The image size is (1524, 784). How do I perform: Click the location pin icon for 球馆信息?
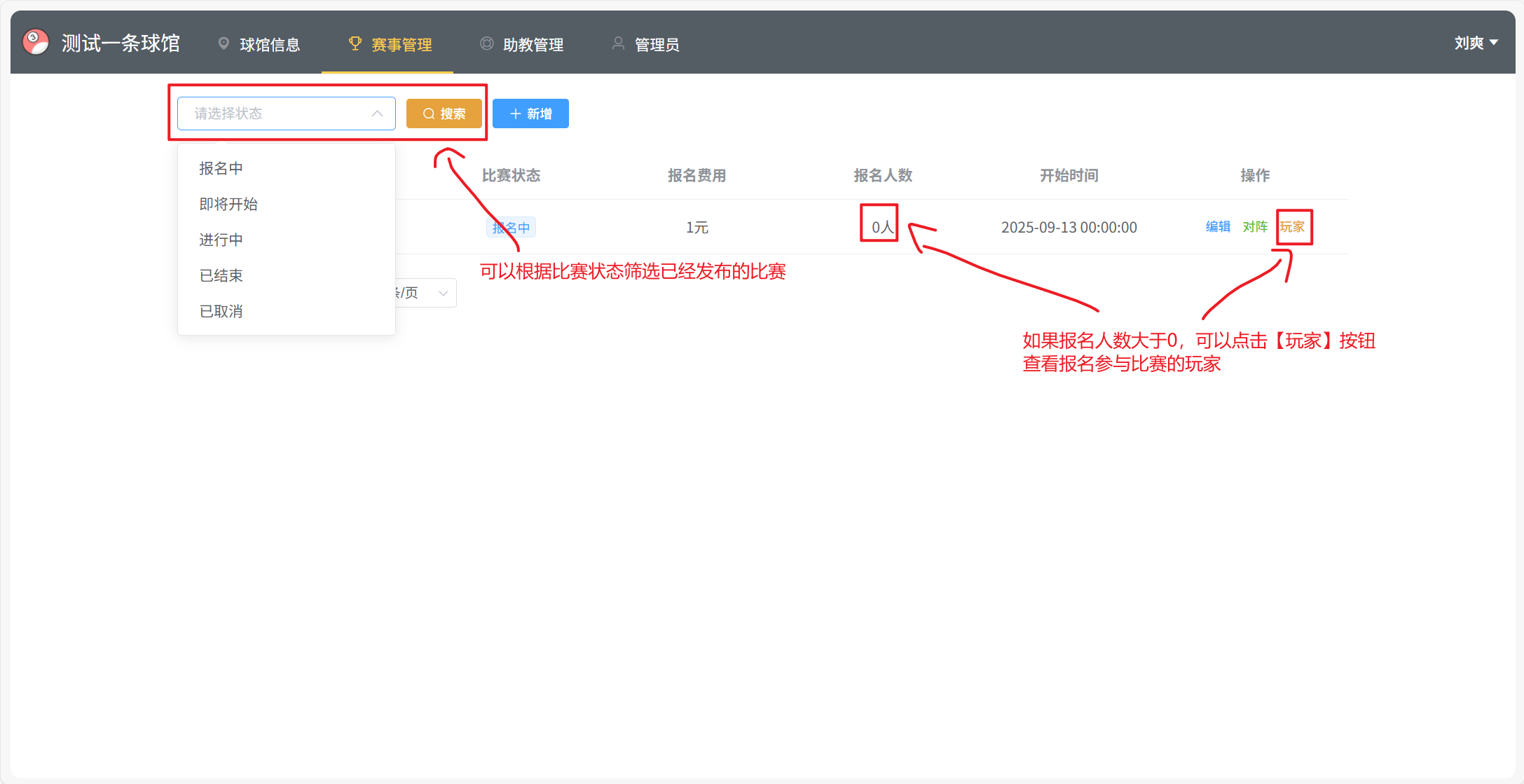coord(224,43)
